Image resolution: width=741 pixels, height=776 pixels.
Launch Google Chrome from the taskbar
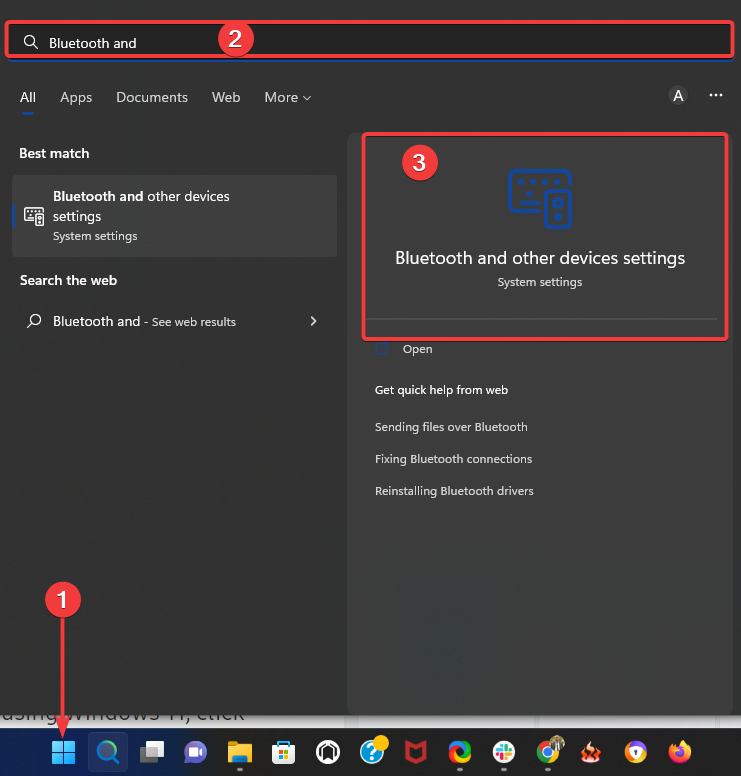(548, 751)
